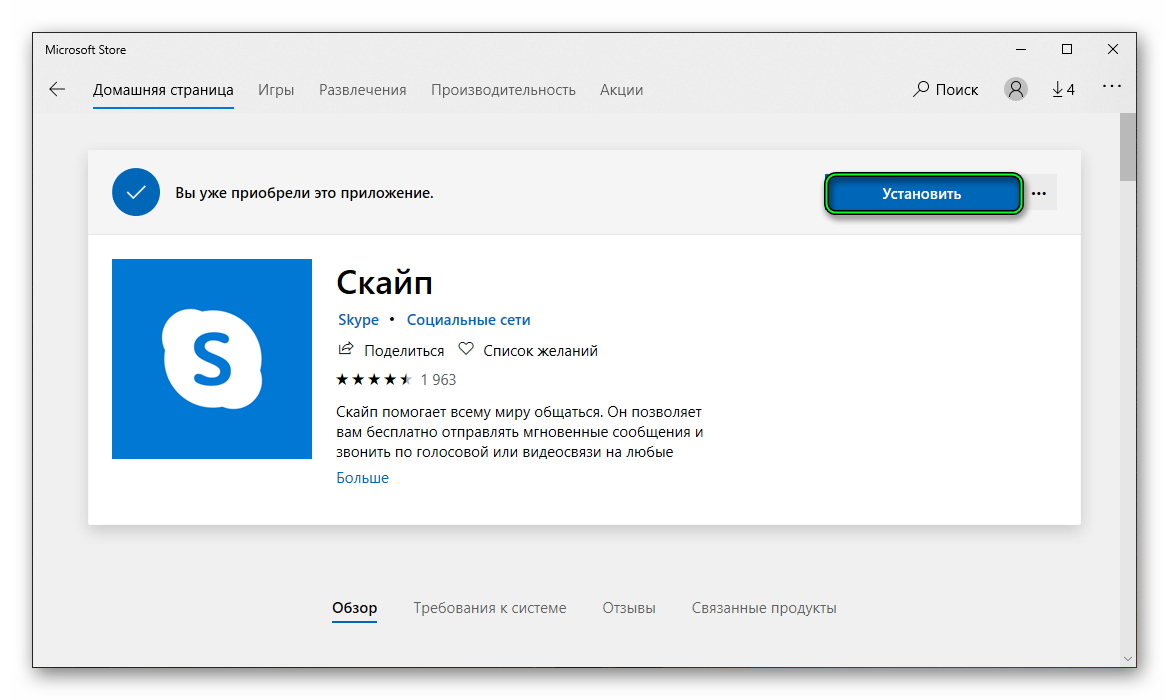Open the Store's top-right ellipsis menu

1112,86
